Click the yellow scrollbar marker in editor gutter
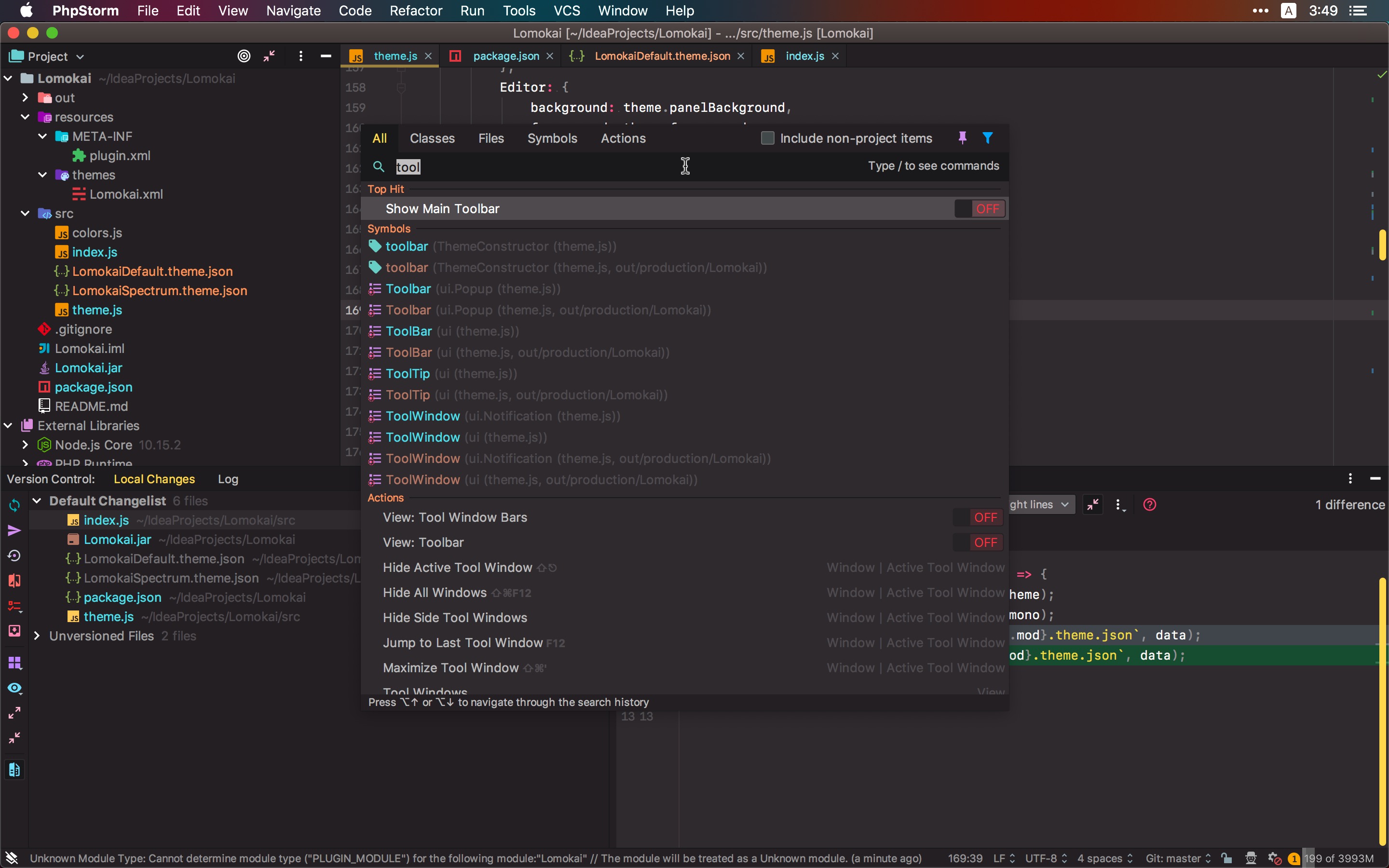Image resolution: width=1389 pixels, height=868 pixels. (1382, 245)
